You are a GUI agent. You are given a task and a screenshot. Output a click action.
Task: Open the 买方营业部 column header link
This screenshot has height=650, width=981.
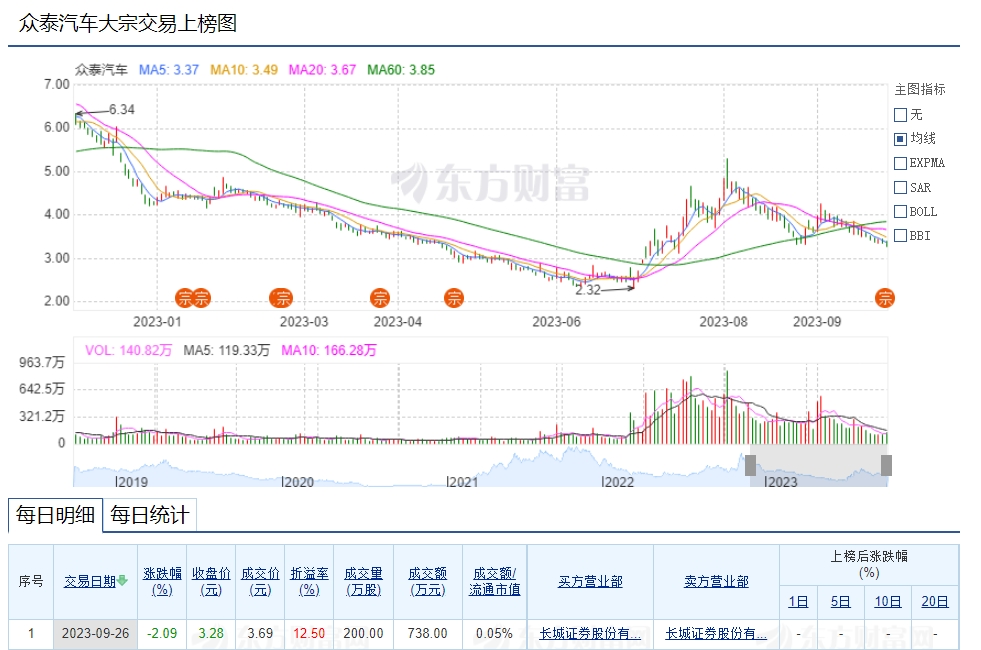(x=590, y=581)
